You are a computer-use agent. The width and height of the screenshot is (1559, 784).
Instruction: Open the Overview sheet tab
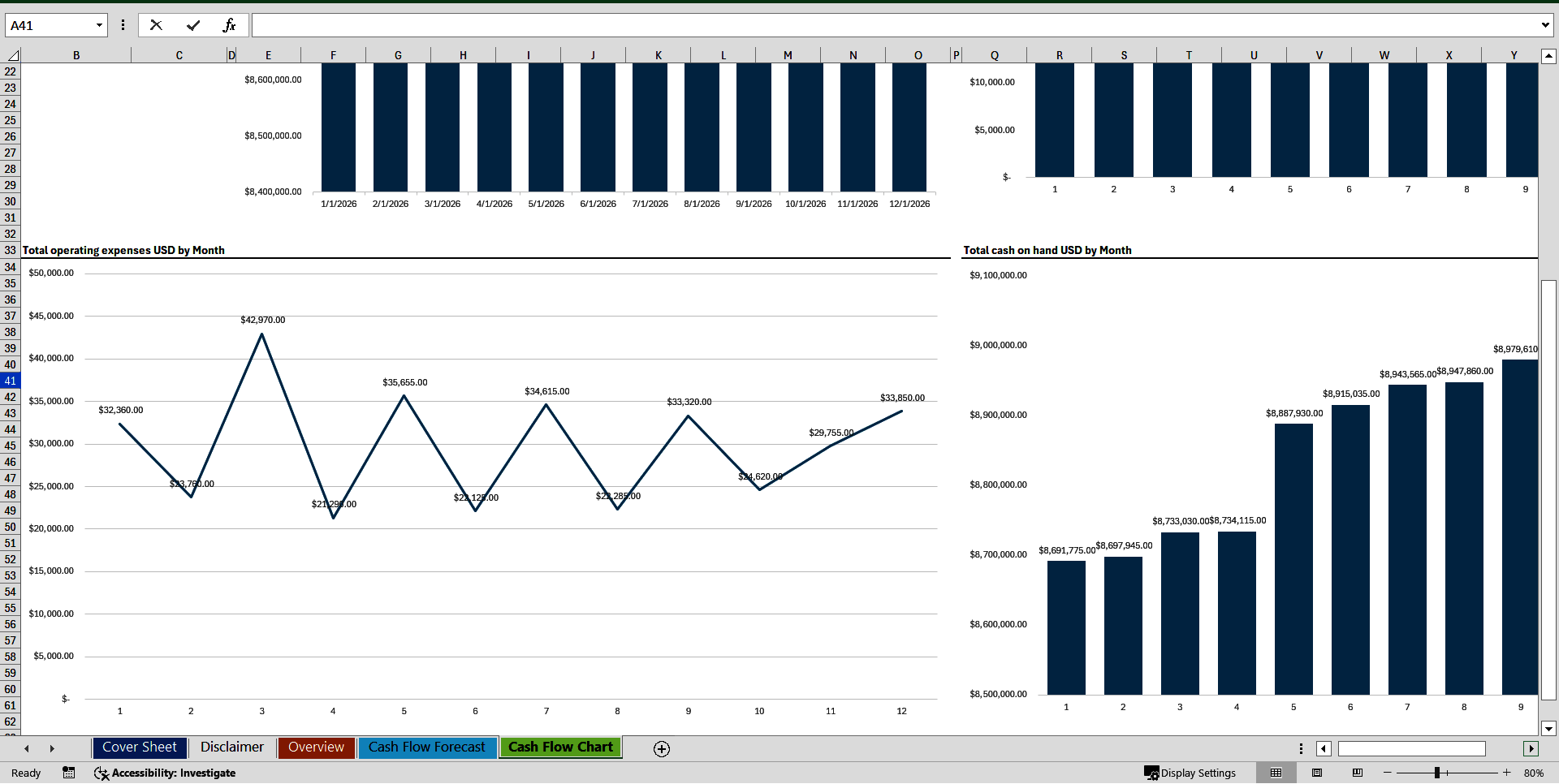(316, 747)
